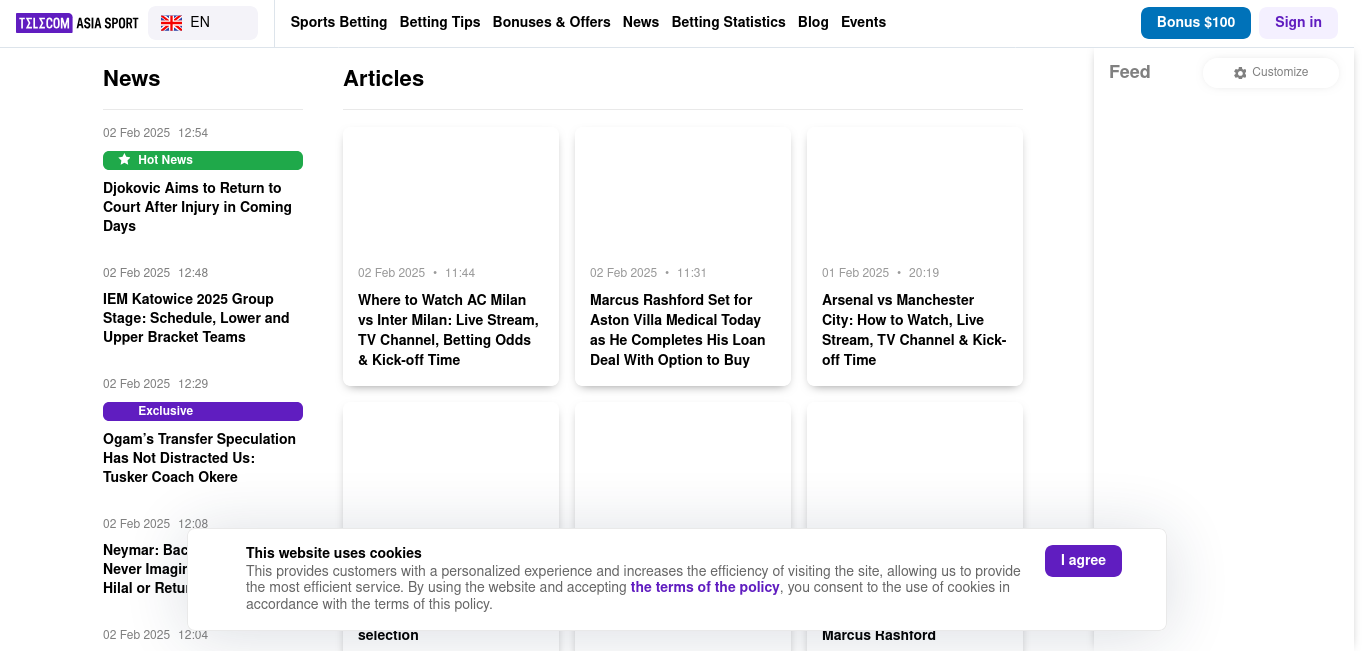1366x651 pixels.
Task: Click the 01 Feb 2025 20:19 article date
Action: coord(881,273)
